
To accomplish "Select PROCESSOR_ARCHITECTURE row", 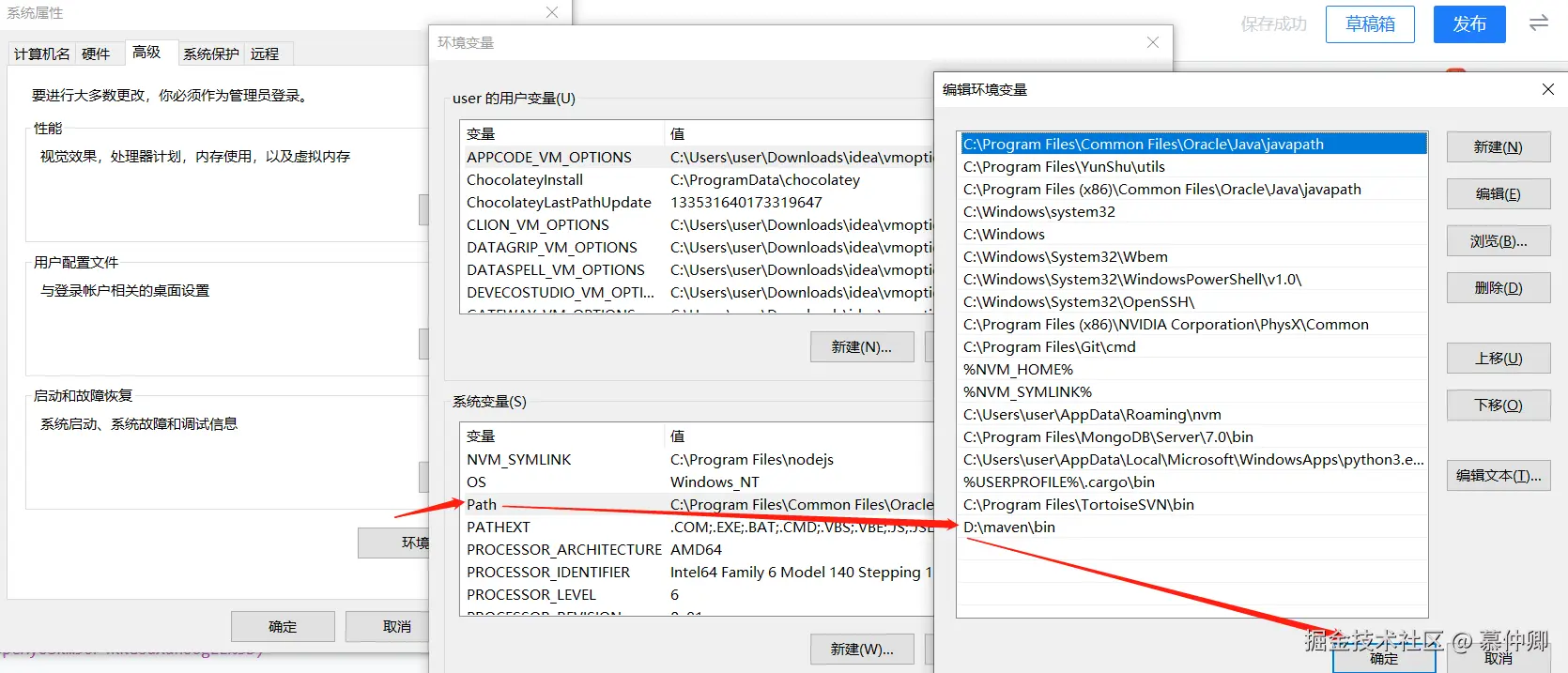I will pos(698,549).
